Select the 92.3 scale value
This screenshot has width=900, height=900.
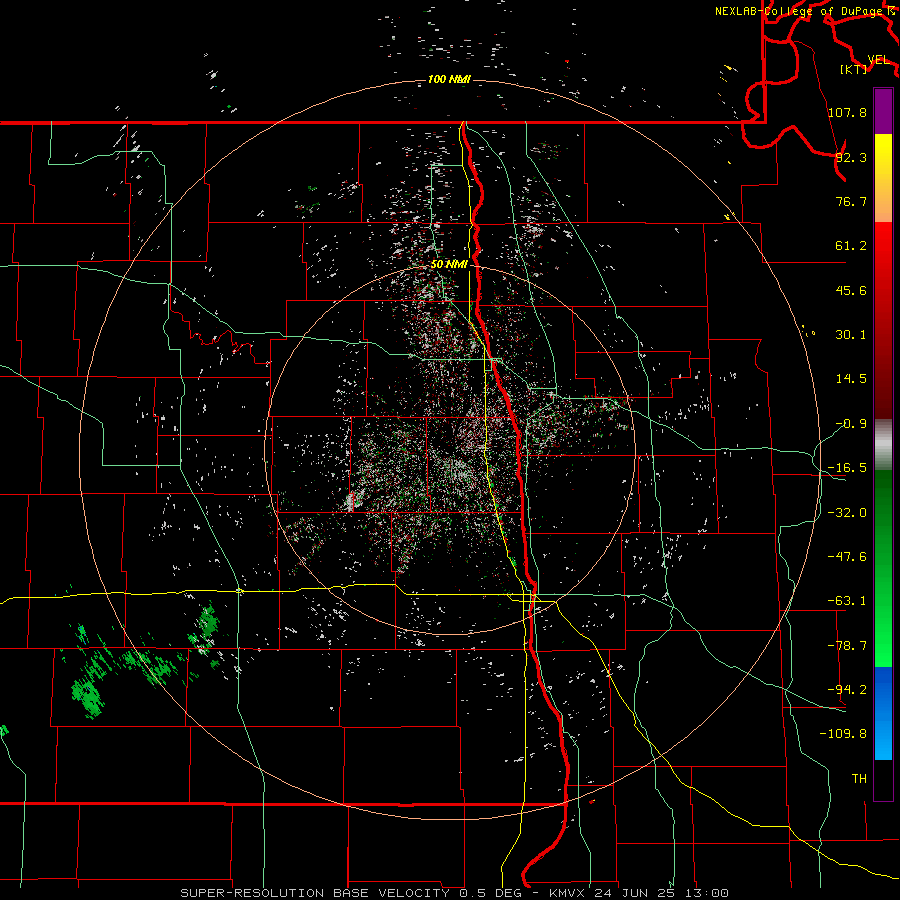[851, 157]
